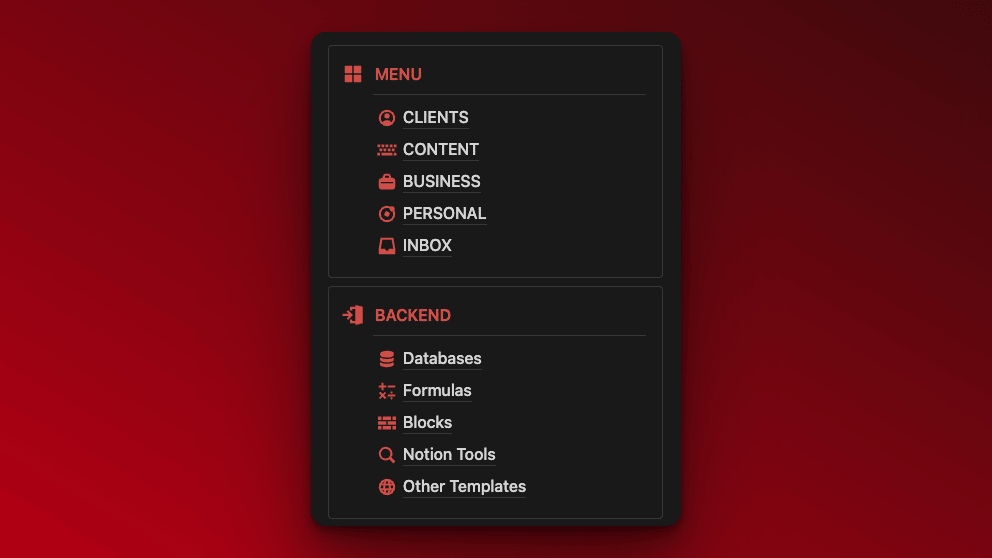The image size is (992, 558).
Task: Open the CONTENT page link
Action: (440, 150)
